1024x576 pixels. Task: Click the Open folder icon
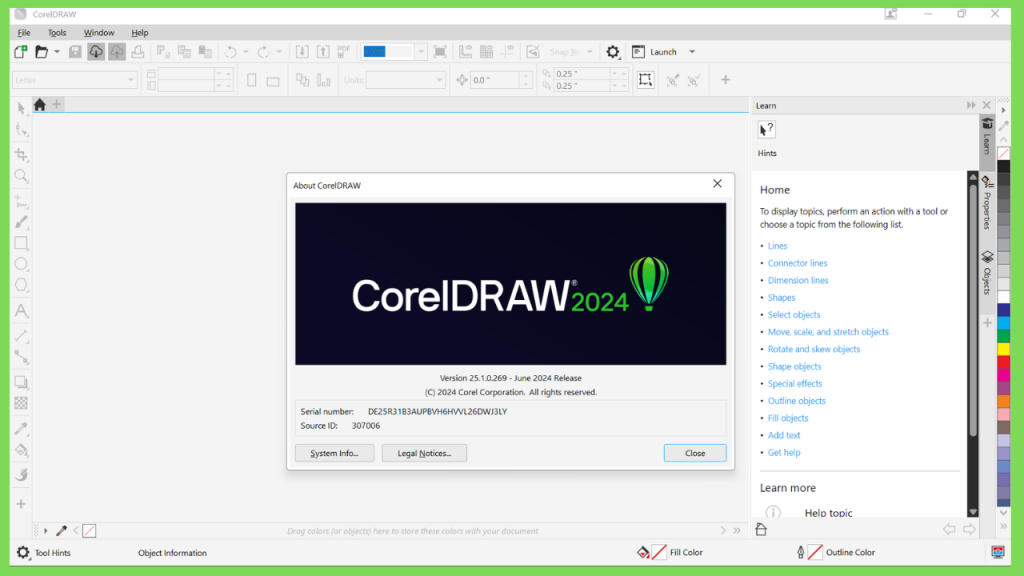click(41, 52)
